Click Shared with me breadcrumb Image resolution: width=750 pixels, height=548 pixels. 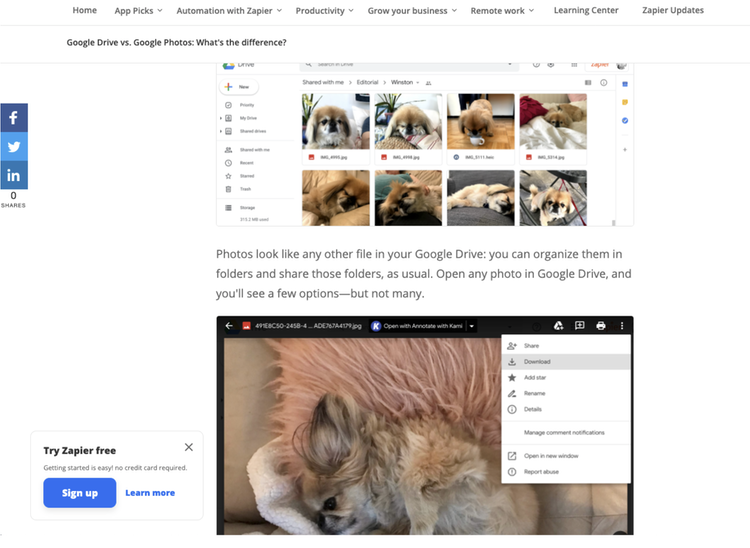pos(323,82)
